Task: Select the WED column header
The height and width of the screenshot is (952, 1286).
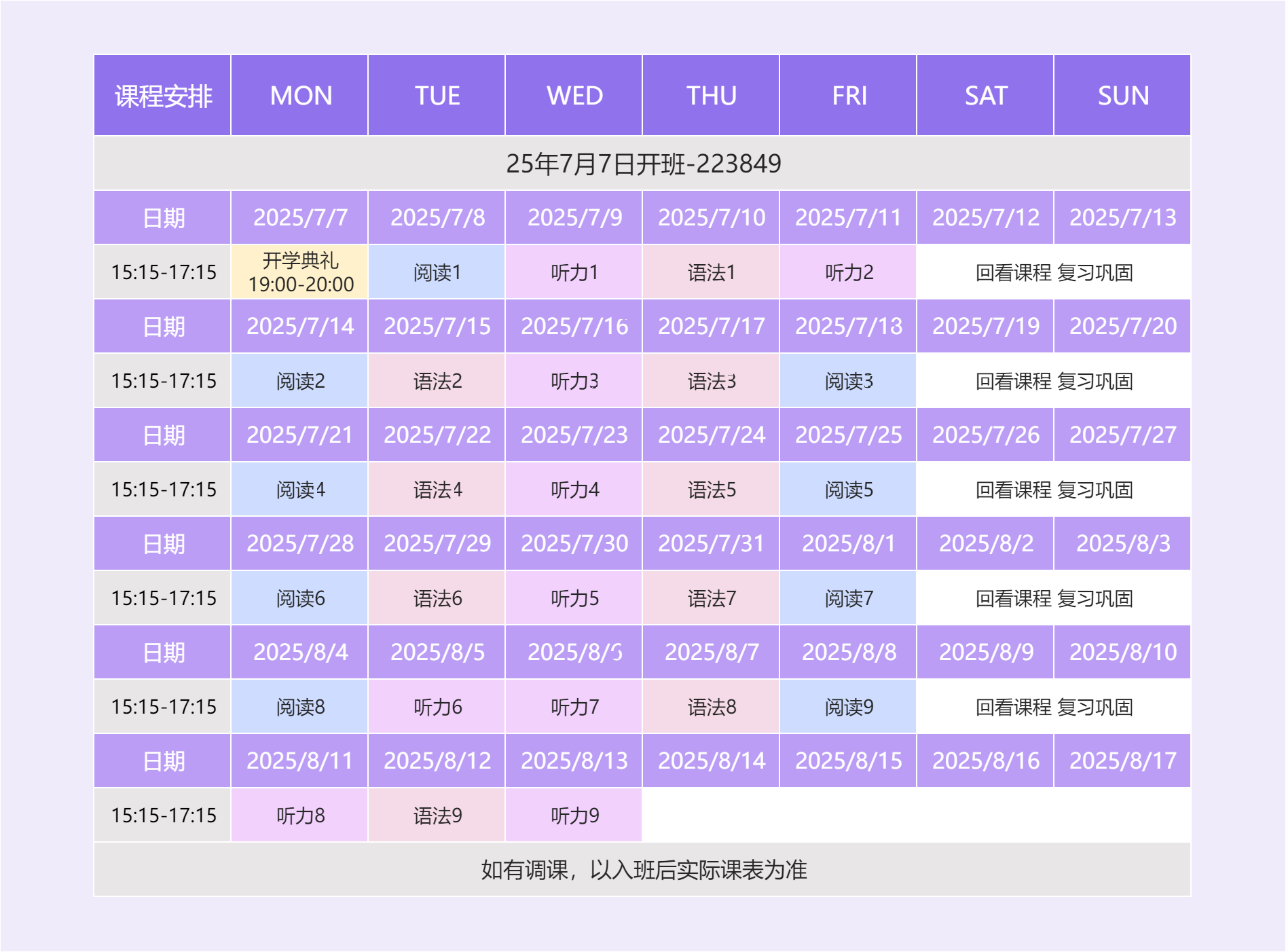Action: click(x=574, y=96)
